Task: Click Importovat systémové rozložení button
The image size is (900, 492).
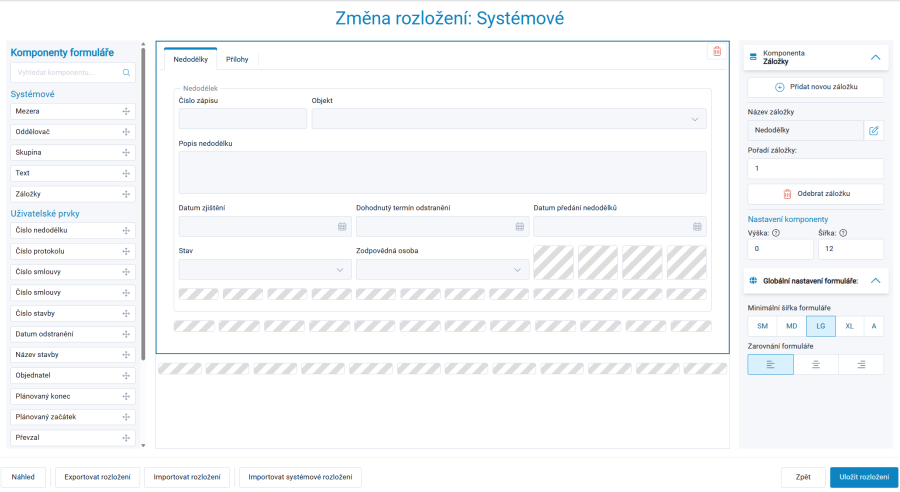Action: click(300, 477)
